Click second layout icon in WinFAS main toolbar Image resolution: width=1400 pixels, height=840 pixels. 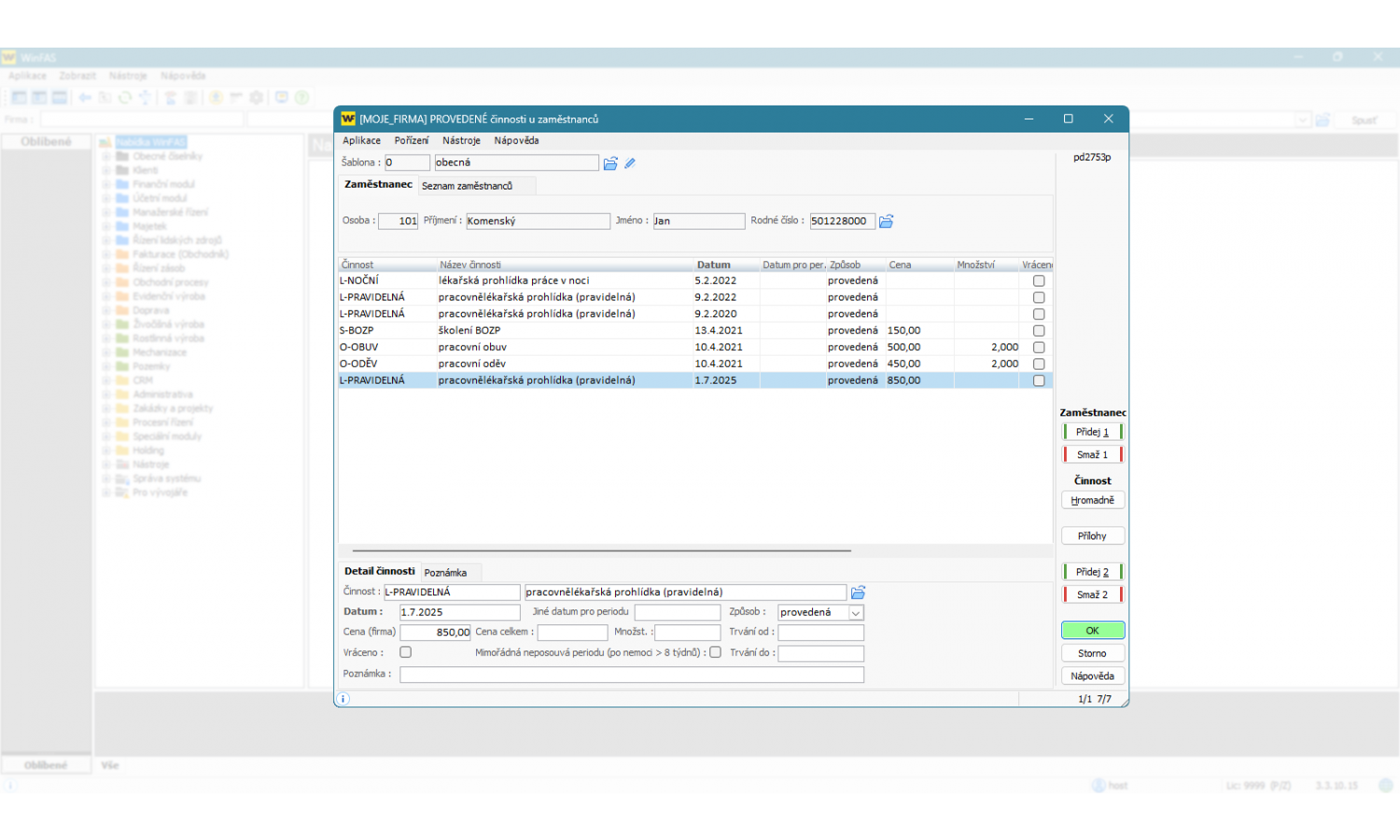coord(39,97)
